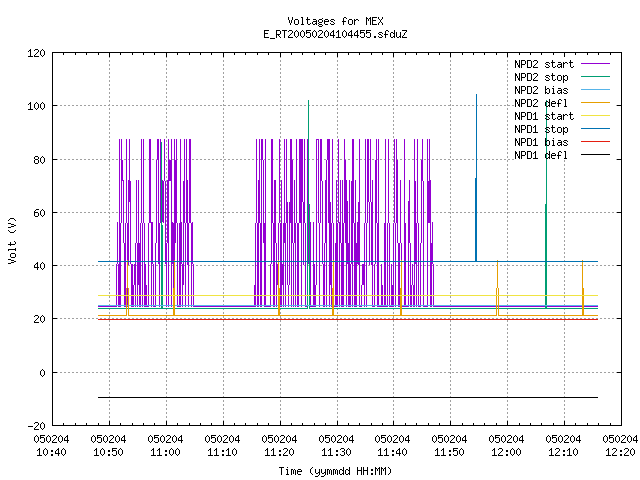The image size is (640, 480).
Task: Click the orange NPD2 defl legend line sample
Action: [x=595, y=102]
